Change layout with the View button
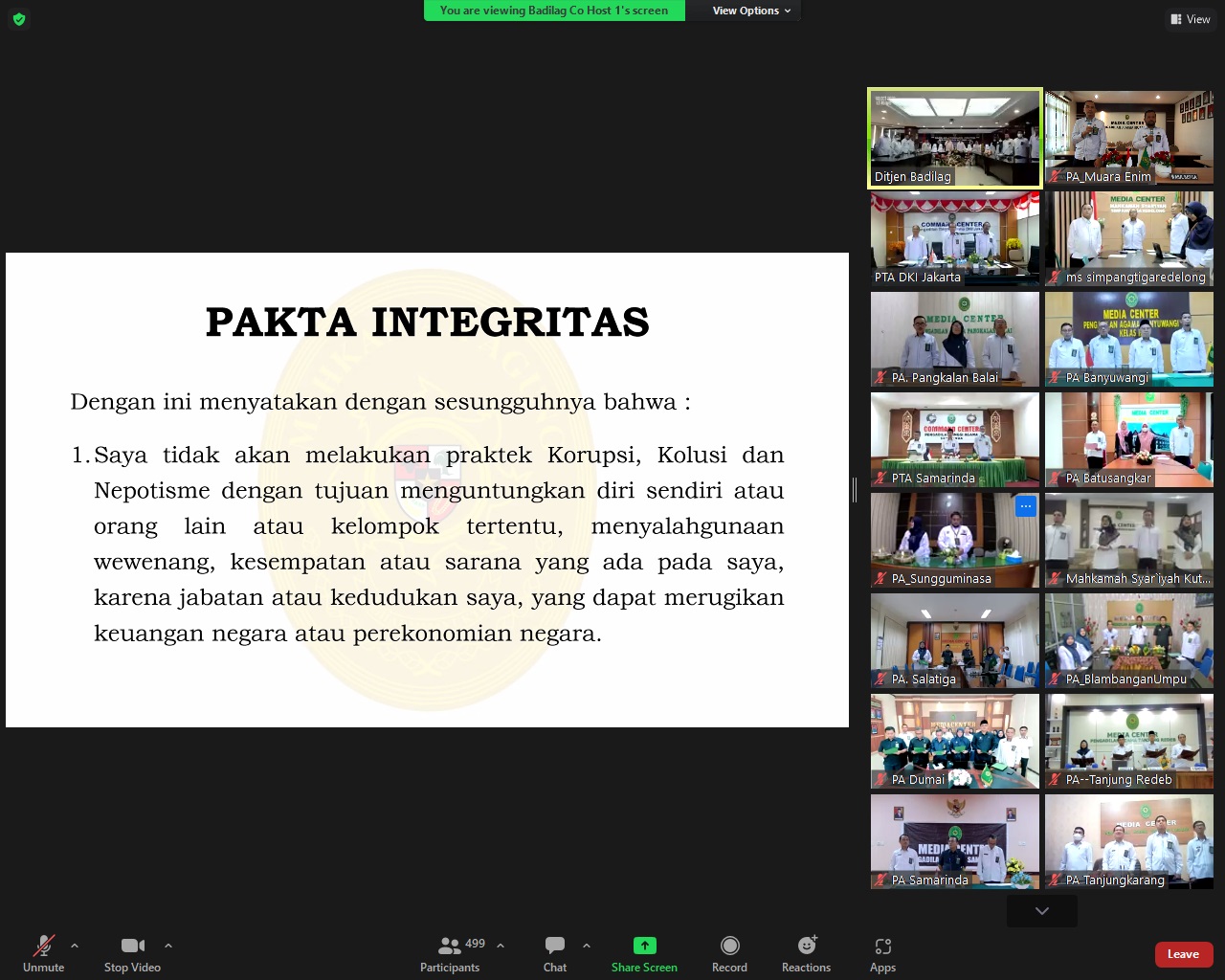 coord(1190,19)
